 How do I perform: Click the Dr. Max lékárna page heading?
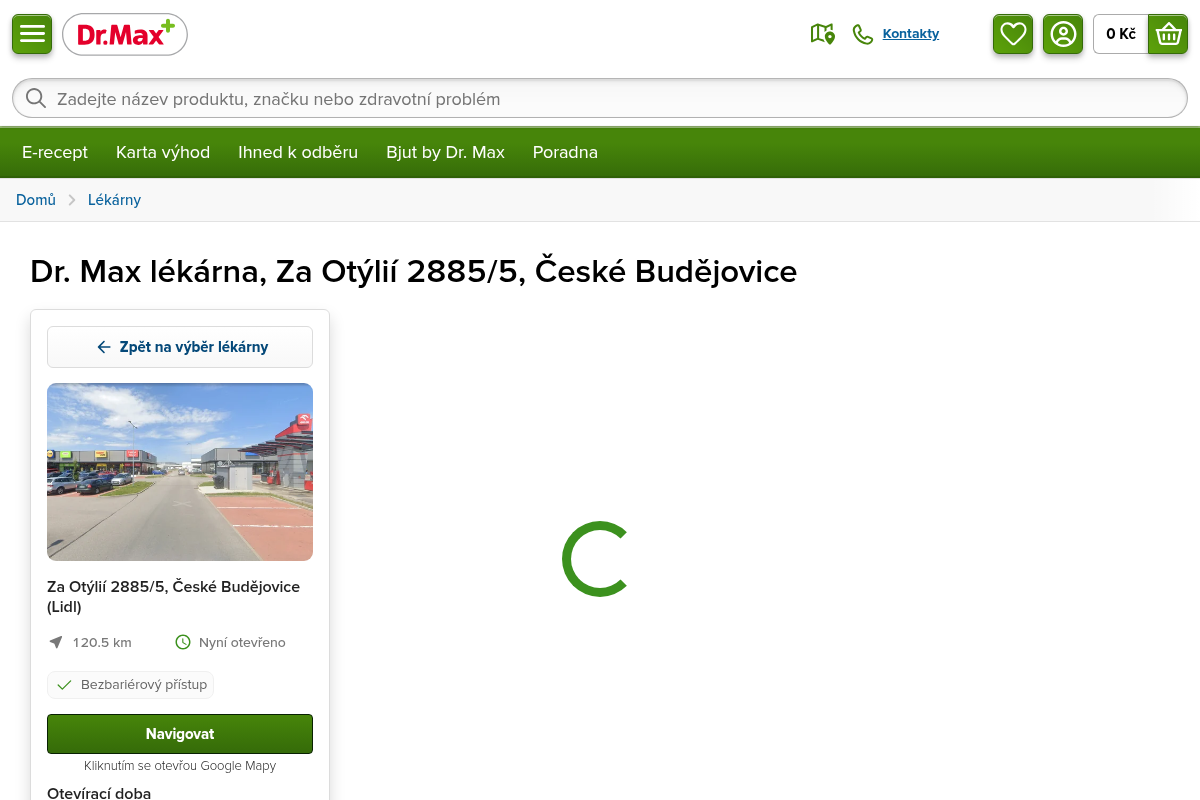pos(414,271)
